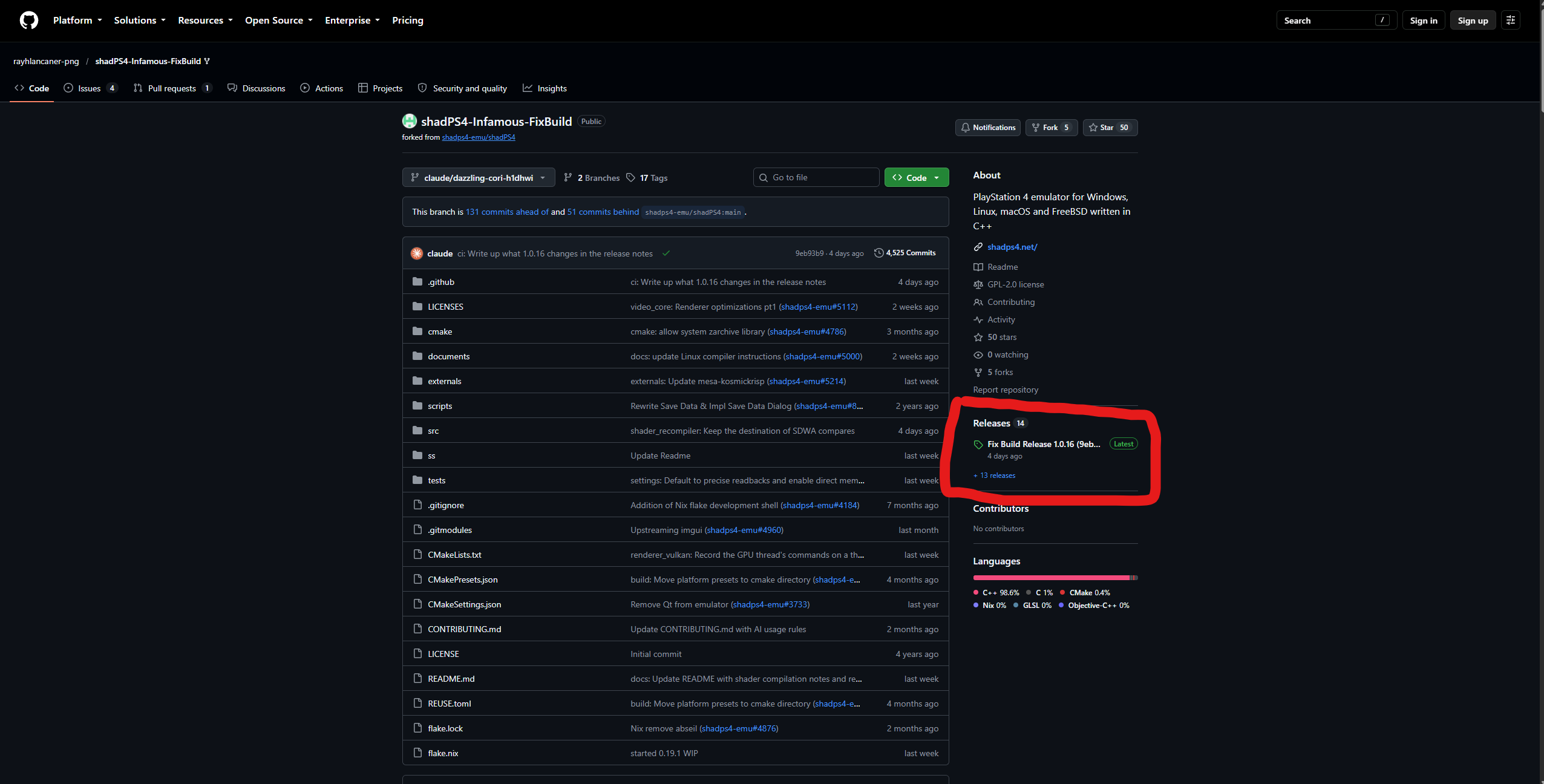Switch to the Issues tab

(x=90, y=88)
